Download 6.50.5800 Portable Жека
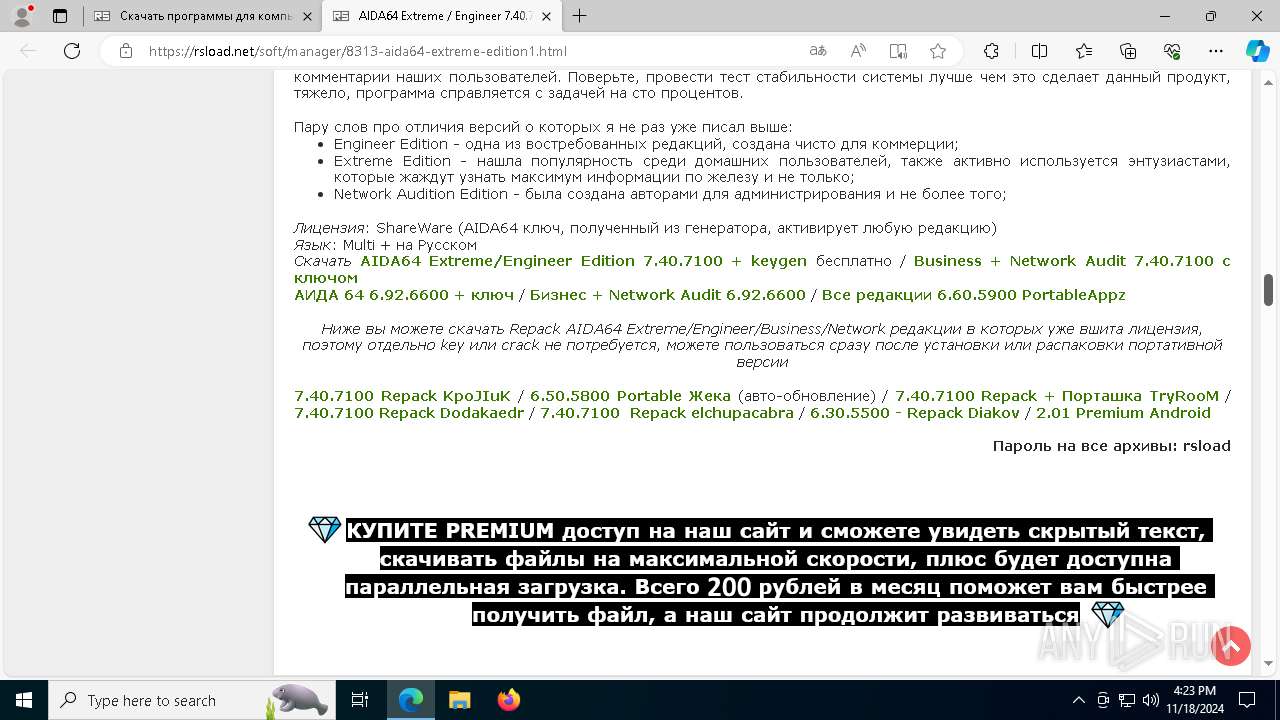 [x=631, y=396]
